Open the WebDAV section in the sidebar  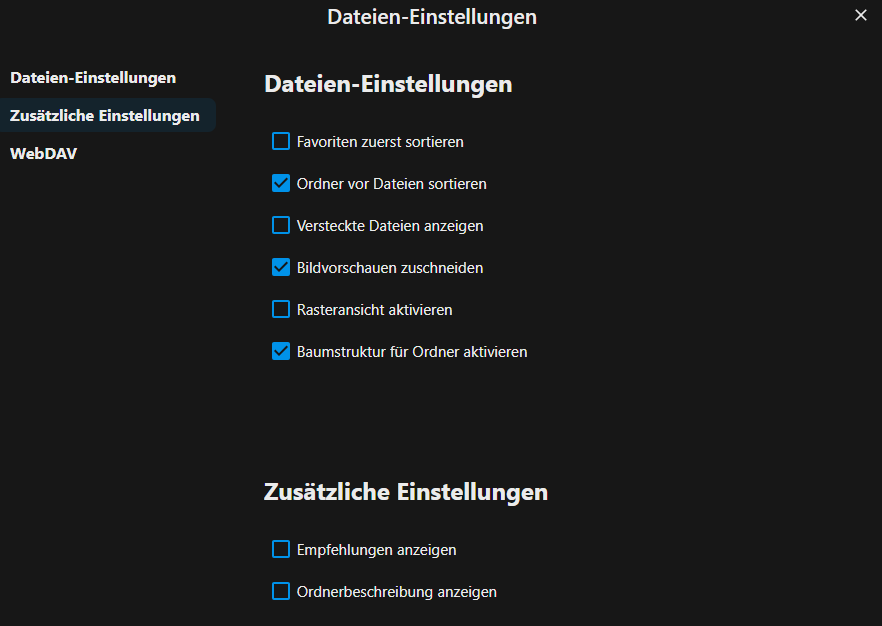point(43,153)
